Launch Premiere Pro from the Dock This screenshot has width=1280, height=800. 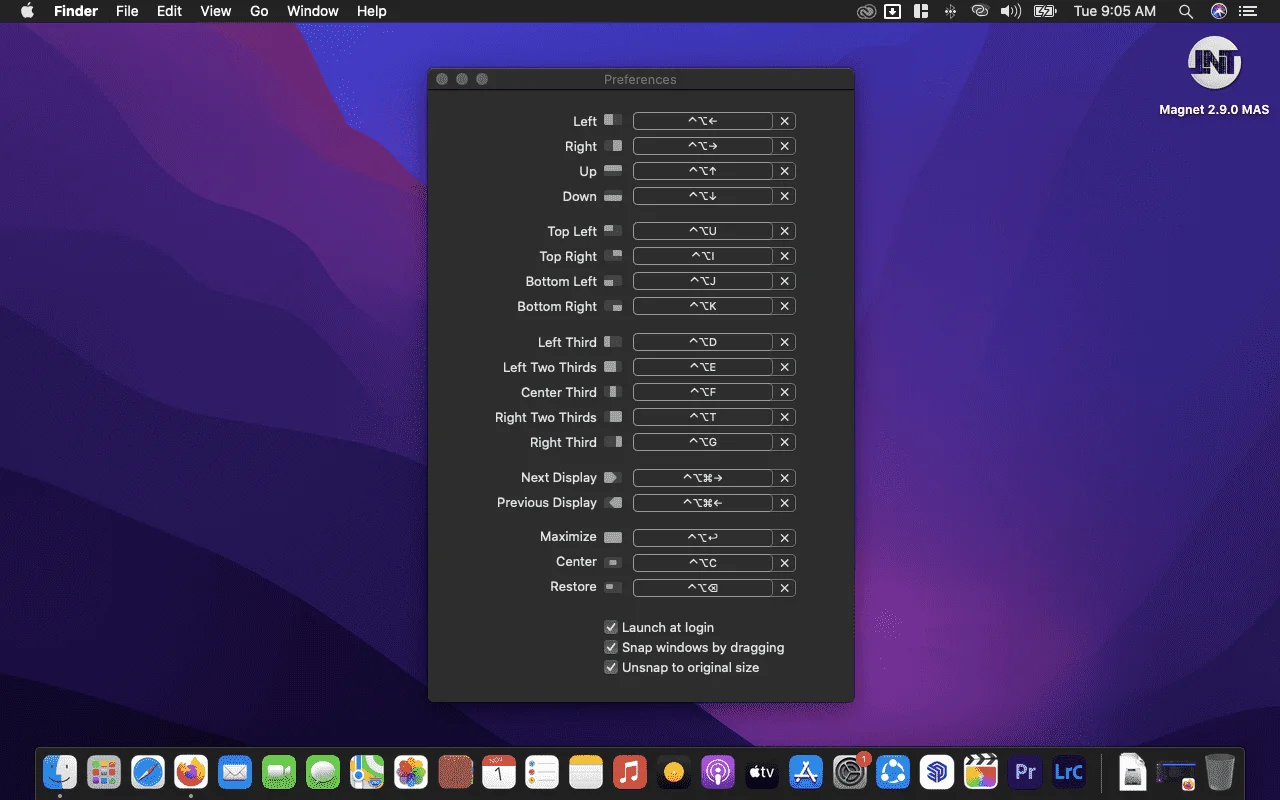pos(1025,772)
